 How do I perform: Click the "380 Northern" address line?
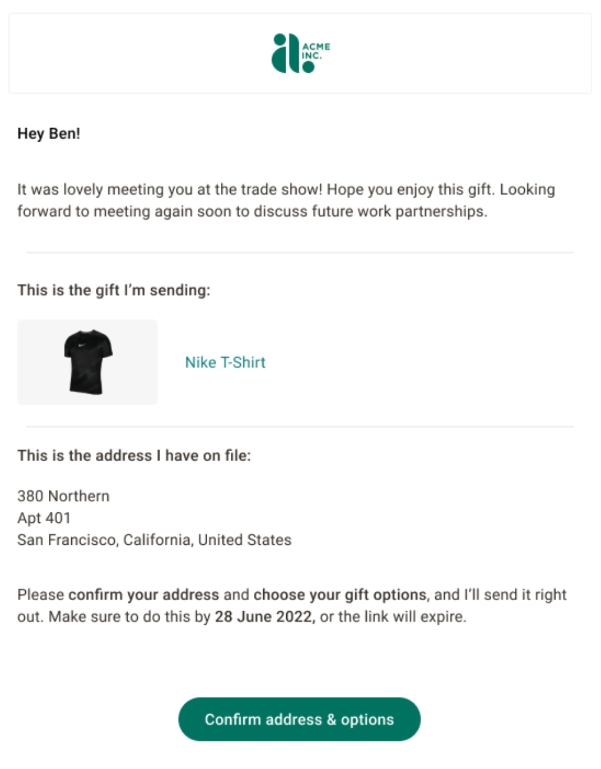63,496
